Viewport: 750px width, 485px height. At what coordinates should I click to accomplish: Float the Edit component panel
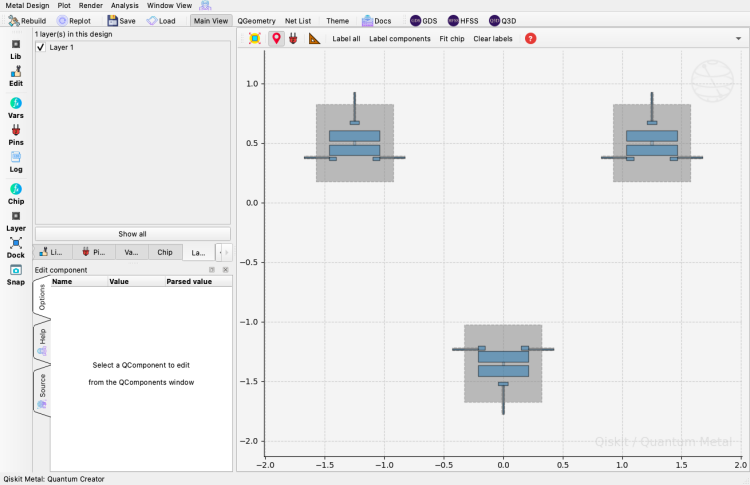[211, 270]
